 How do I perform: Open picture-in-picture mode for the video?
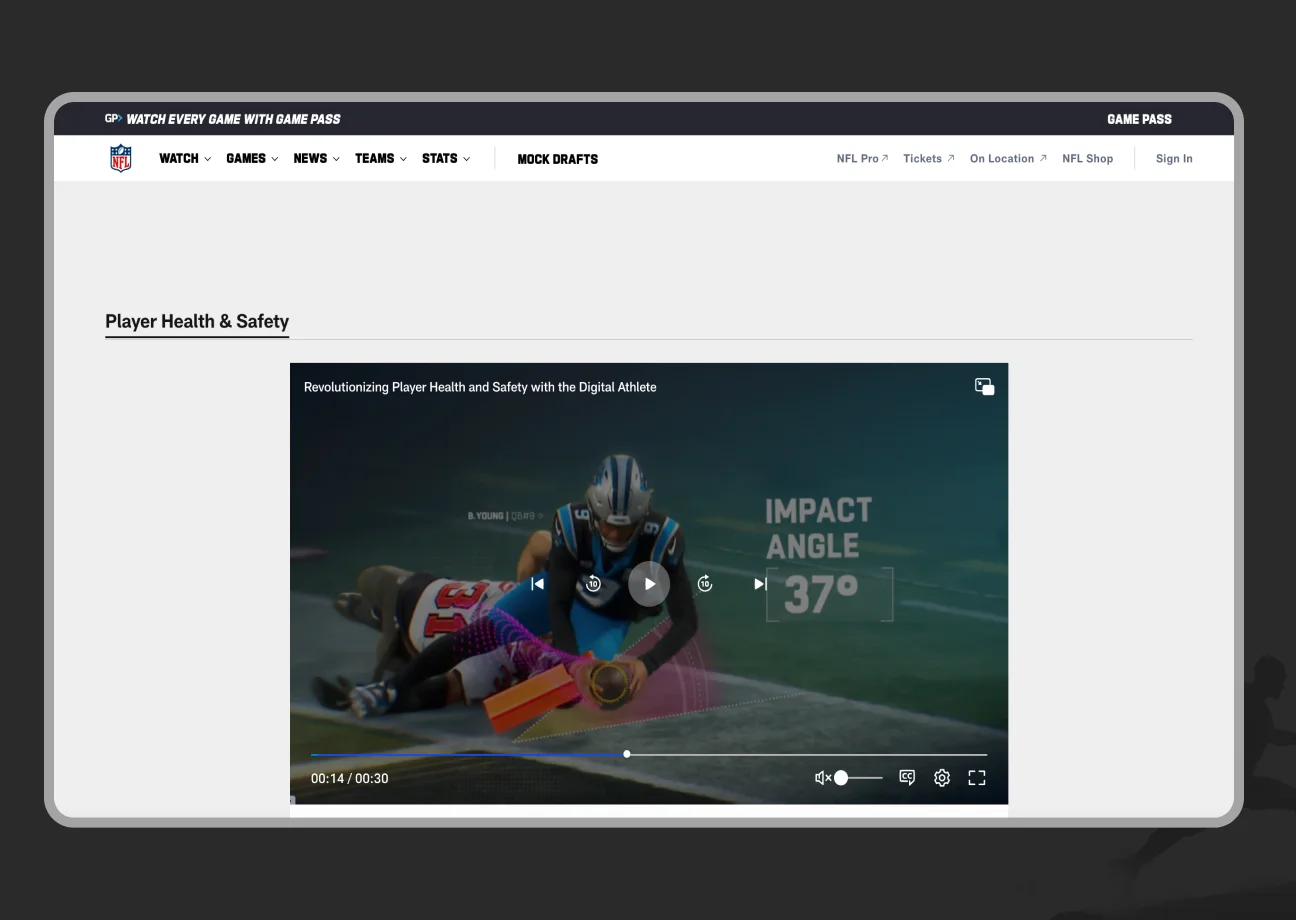pyautogui.click(x=985, y=387)
